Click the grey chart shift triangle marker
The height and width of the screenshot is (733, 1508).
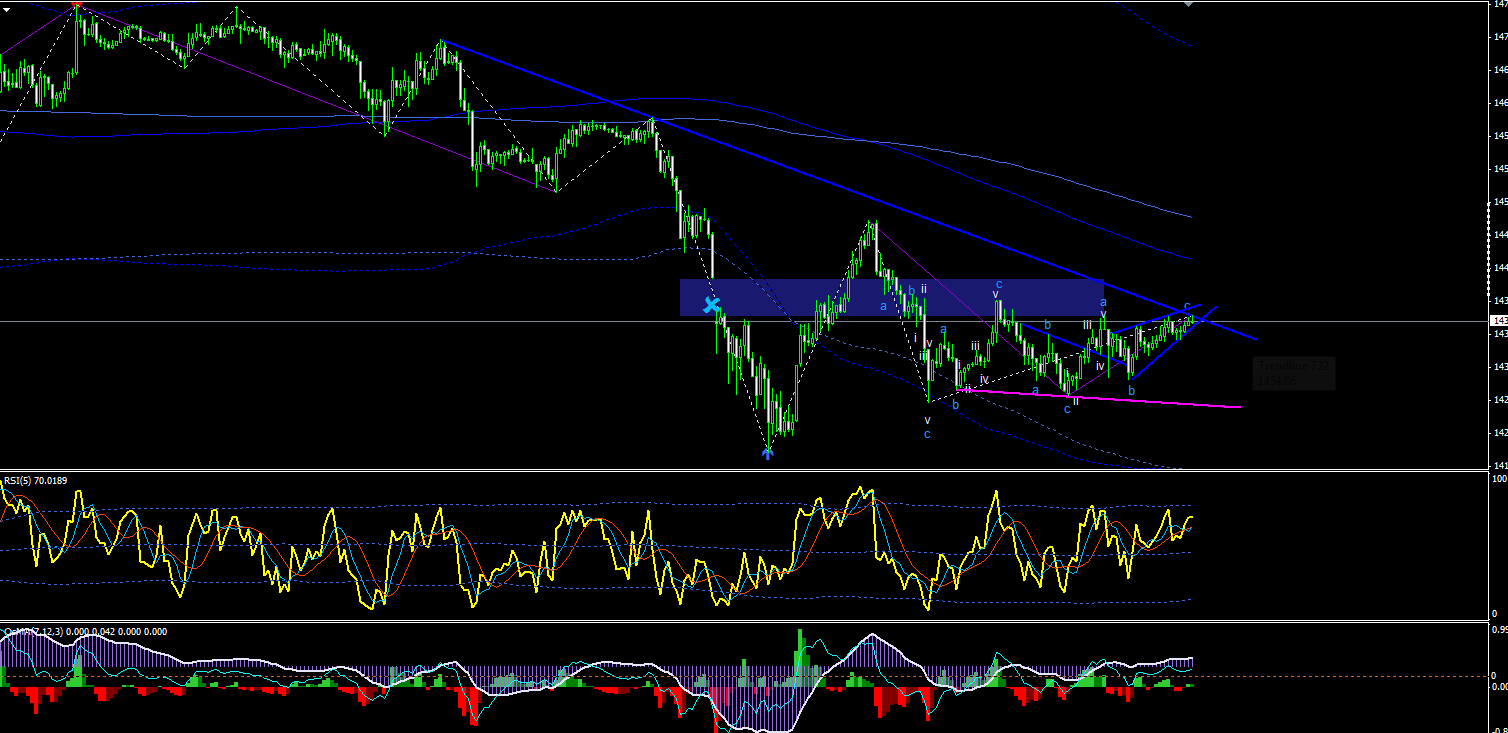(x=1188, y=4)
